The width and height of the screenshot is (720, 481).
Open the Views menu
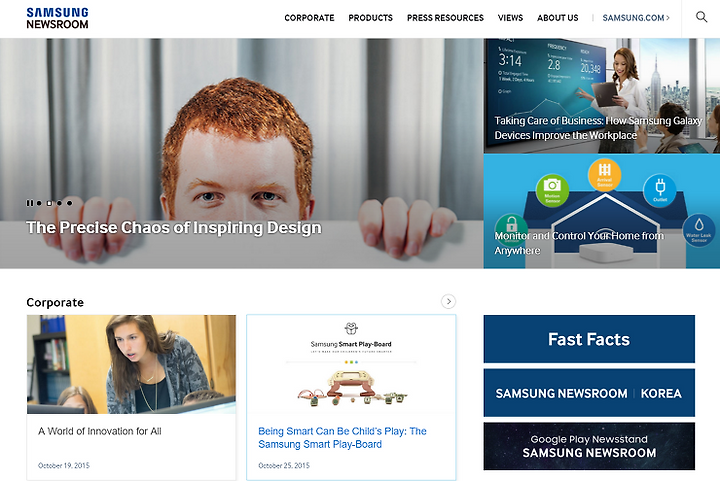coord(510,18)
